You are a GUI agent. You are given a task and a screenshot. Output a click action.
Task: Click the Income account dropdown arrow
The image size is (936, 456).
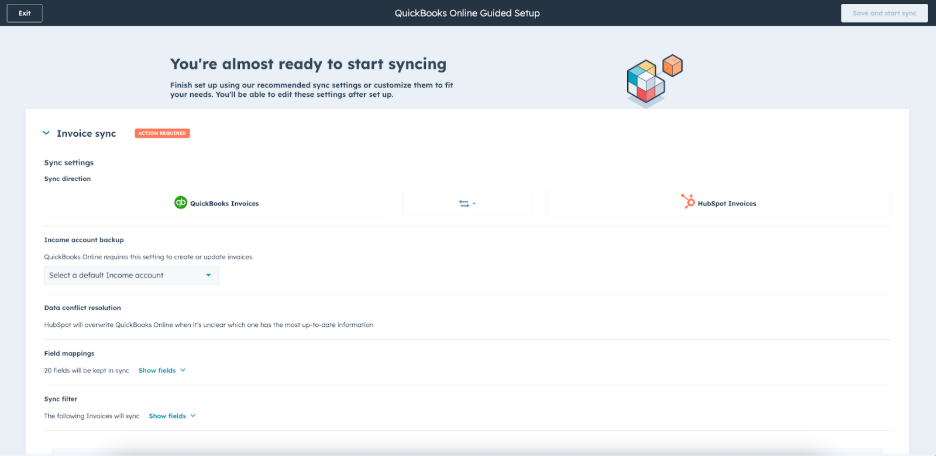(208, 275)
